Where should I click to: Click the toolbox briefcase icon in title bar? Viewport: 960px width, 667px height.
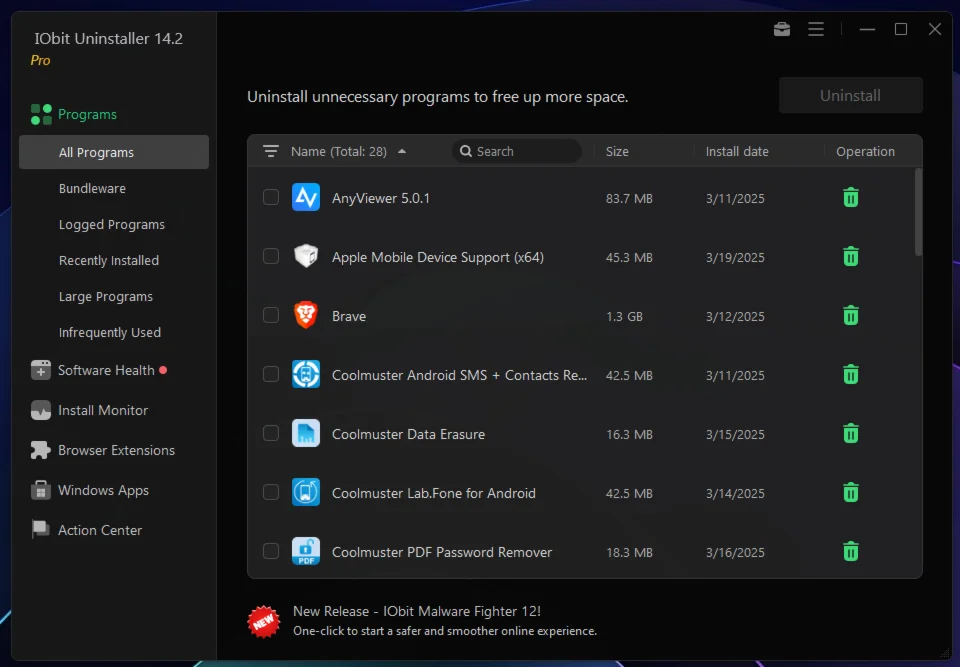(782, 29)
